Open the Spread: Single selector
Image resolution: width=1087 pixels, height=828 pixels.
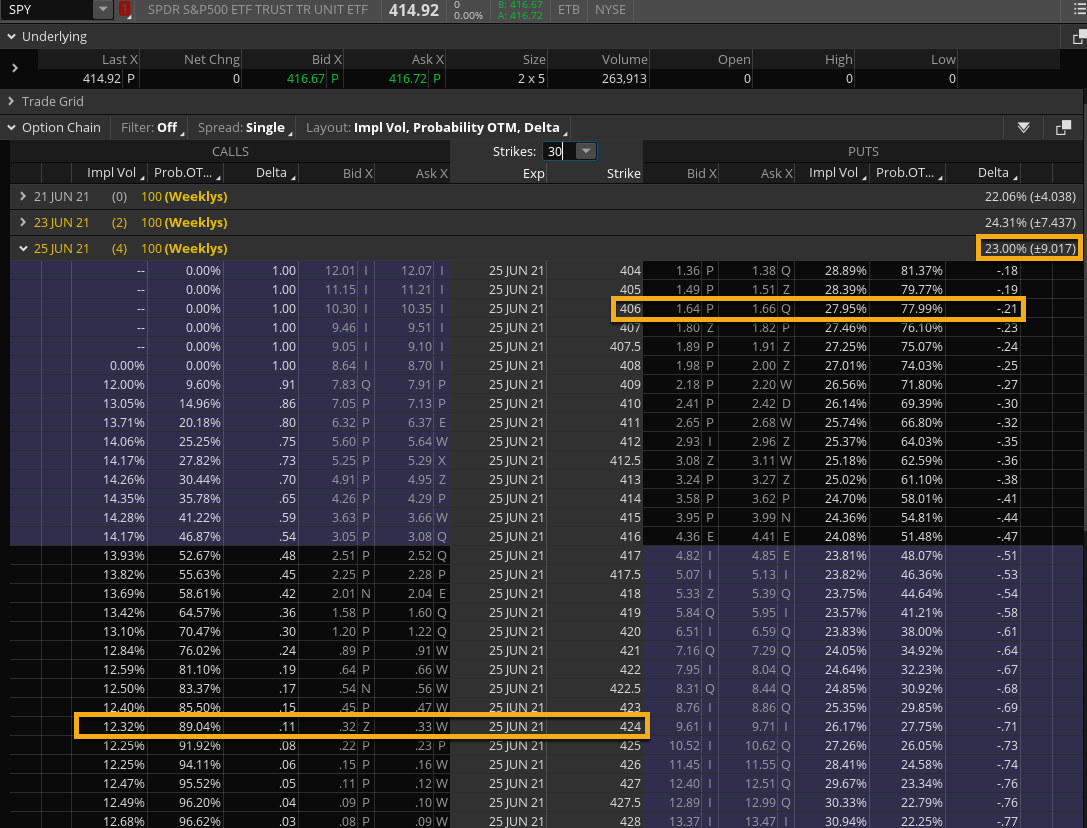click(243, 128)
